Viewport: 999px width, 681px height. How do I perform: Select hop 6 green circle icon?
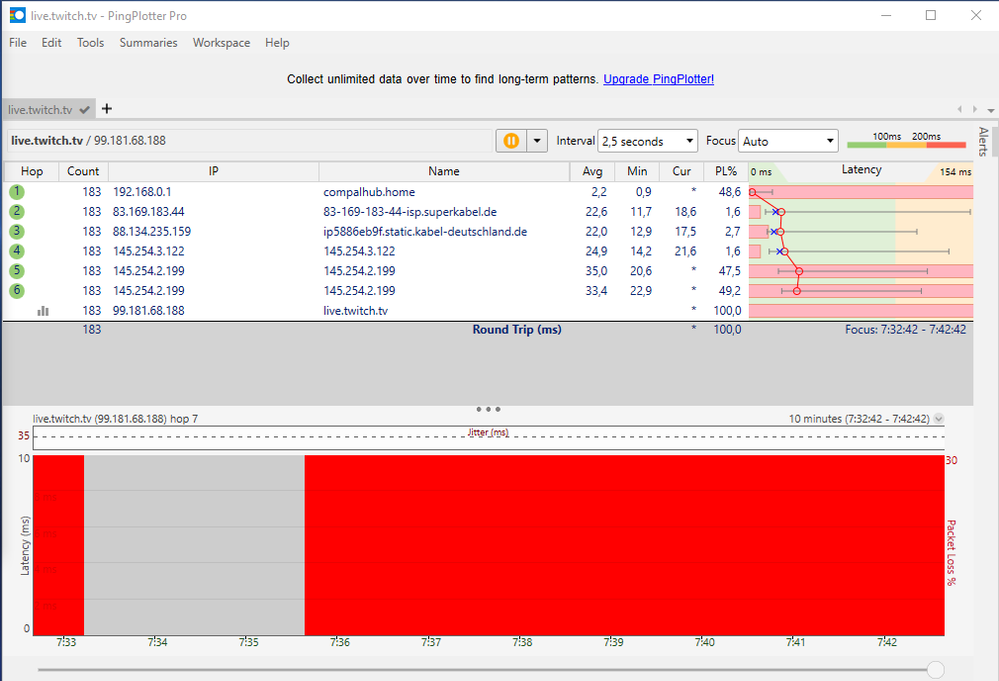pyautogui.click(x=17, y=290)
